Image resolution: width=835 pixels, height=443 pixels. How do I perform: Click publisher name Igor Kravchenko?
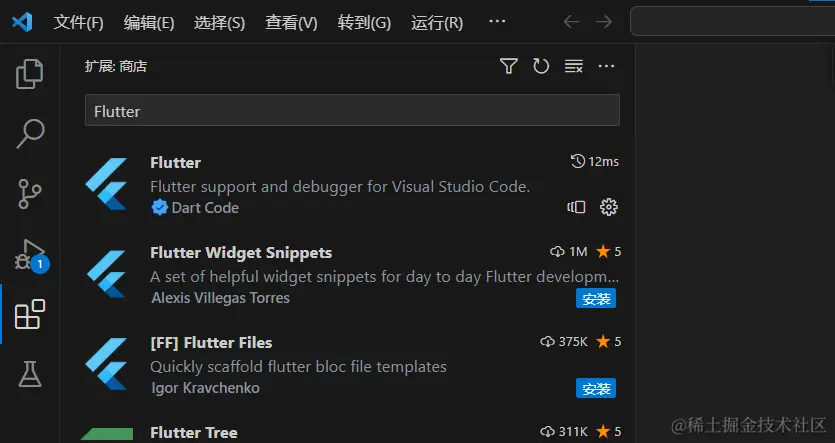[x=205, y=388]
